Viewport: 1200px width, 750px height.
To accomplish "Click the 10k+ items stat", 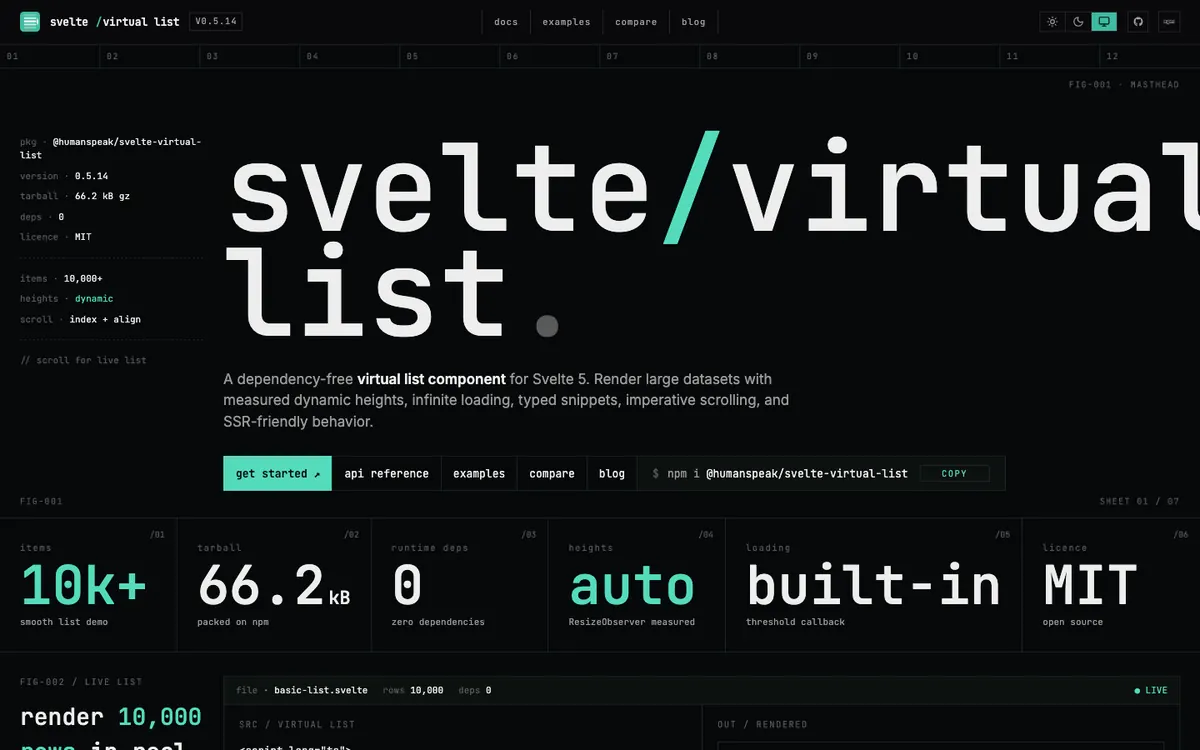I will point(88,587).
